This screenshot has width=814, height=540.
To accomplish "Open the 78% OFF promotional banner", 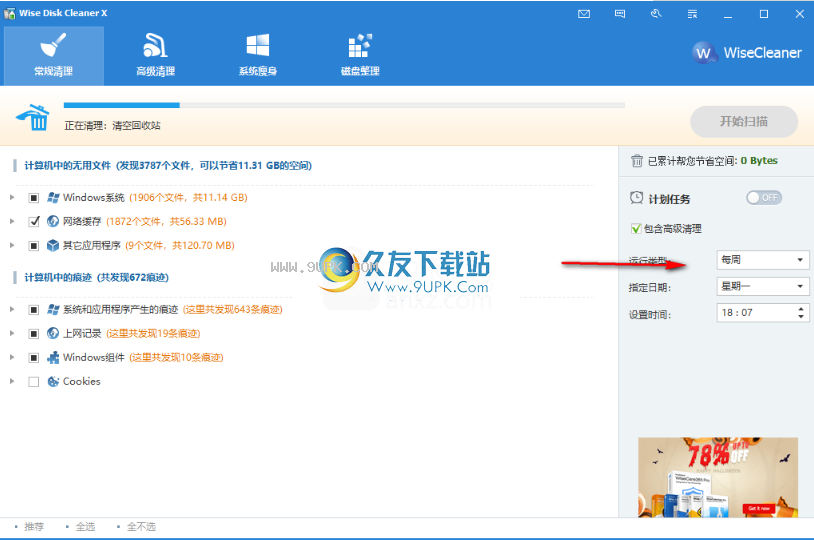I will pyautogui.click(x=718, y=477).
